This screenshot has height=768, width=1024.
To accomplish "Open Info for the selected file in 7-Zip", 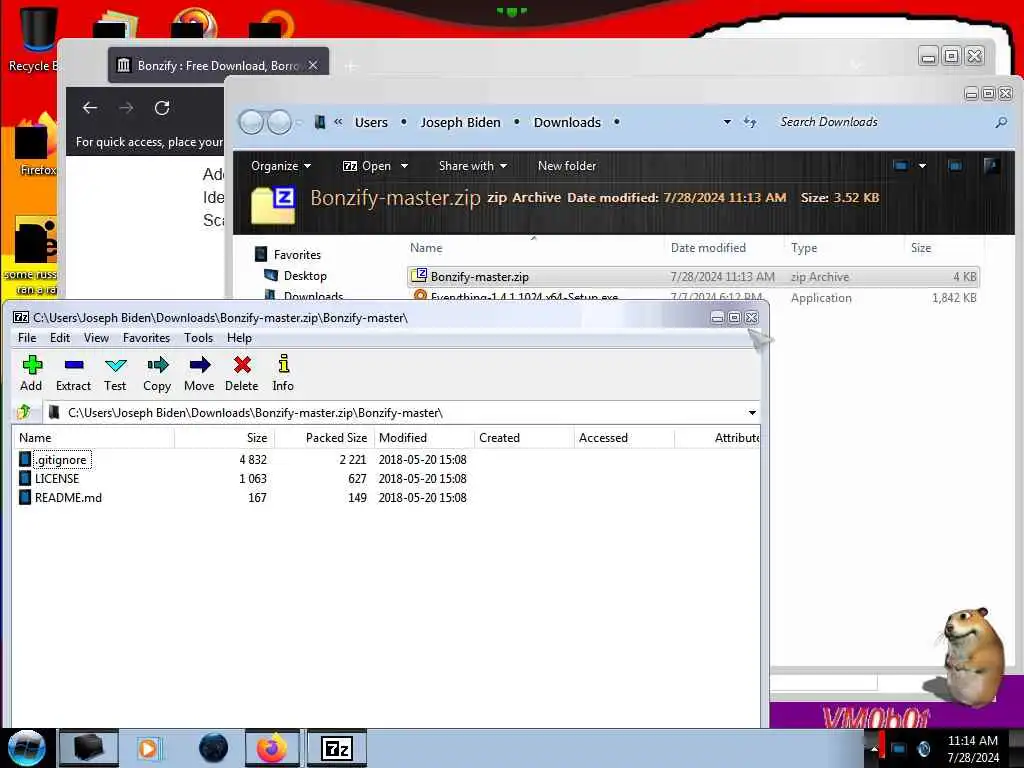I will (283, 374).
